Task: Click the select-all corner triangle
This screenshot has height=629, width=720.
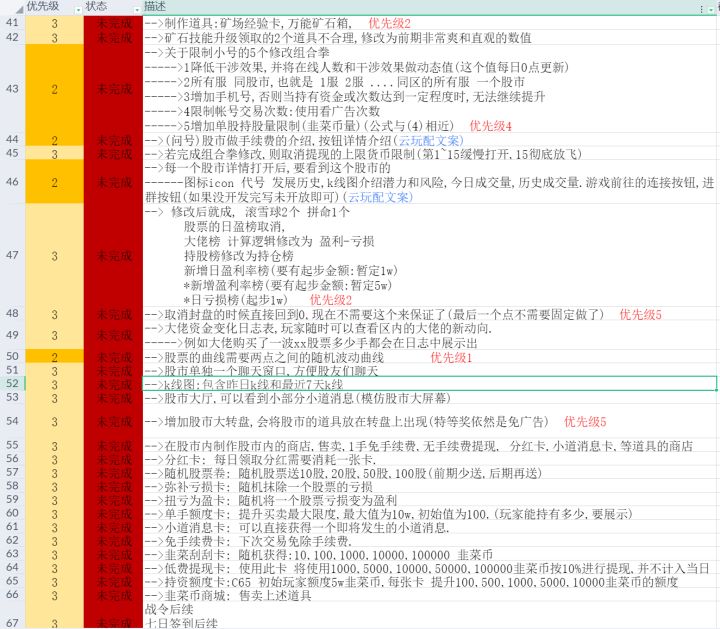Action: (19, 8)
